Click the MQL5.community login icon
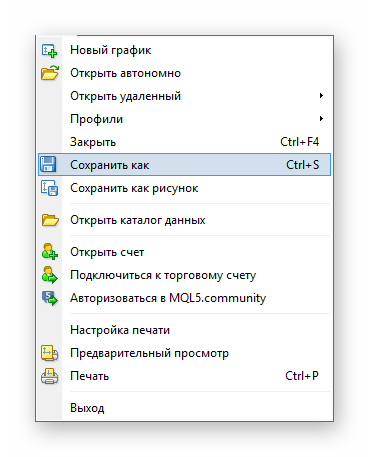Screen dimensions: 369x457 (50, 298)
